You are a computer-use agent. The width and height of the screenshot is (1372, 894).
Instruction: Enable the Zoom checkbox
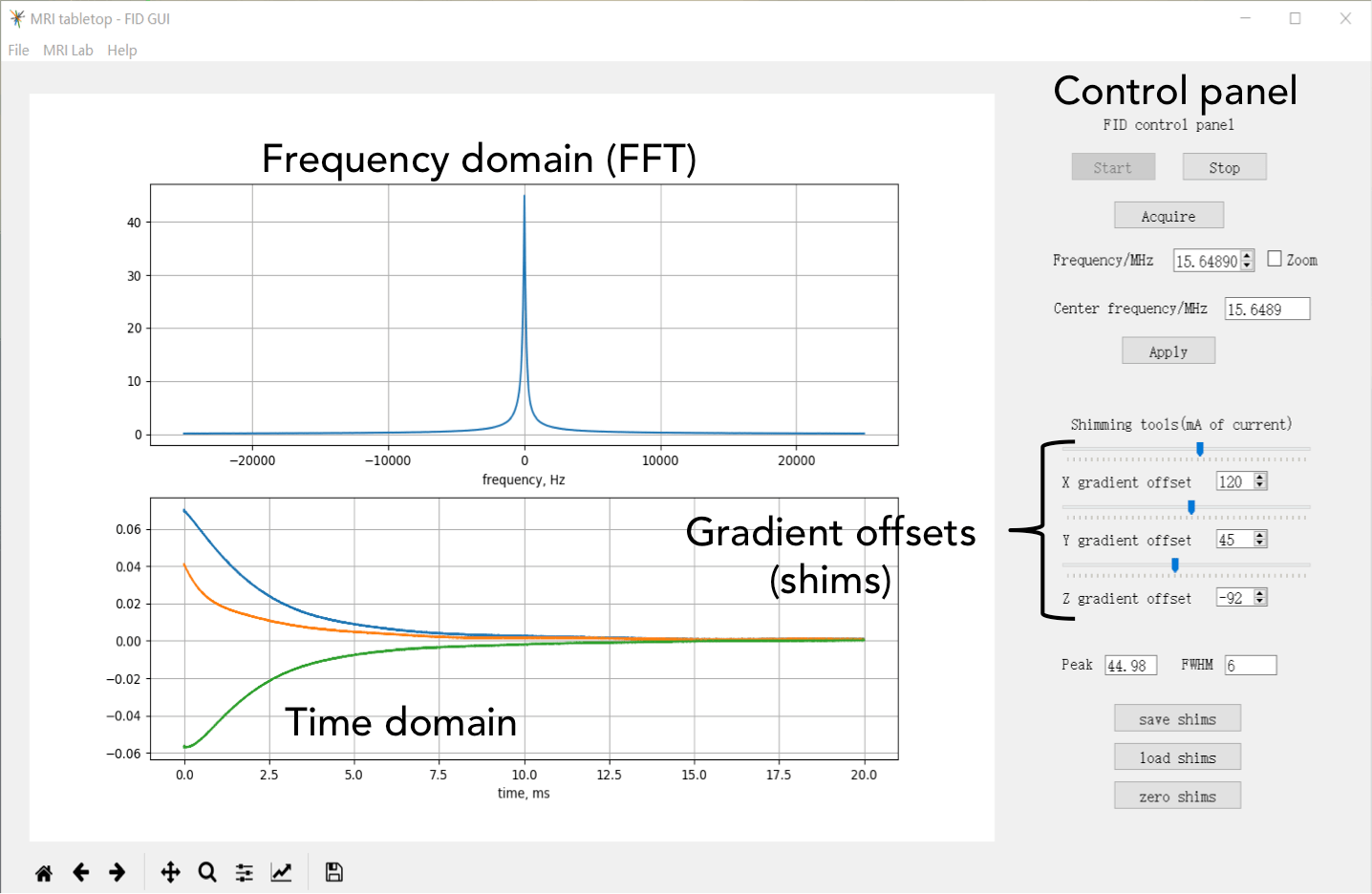[x=1276, y=258]
